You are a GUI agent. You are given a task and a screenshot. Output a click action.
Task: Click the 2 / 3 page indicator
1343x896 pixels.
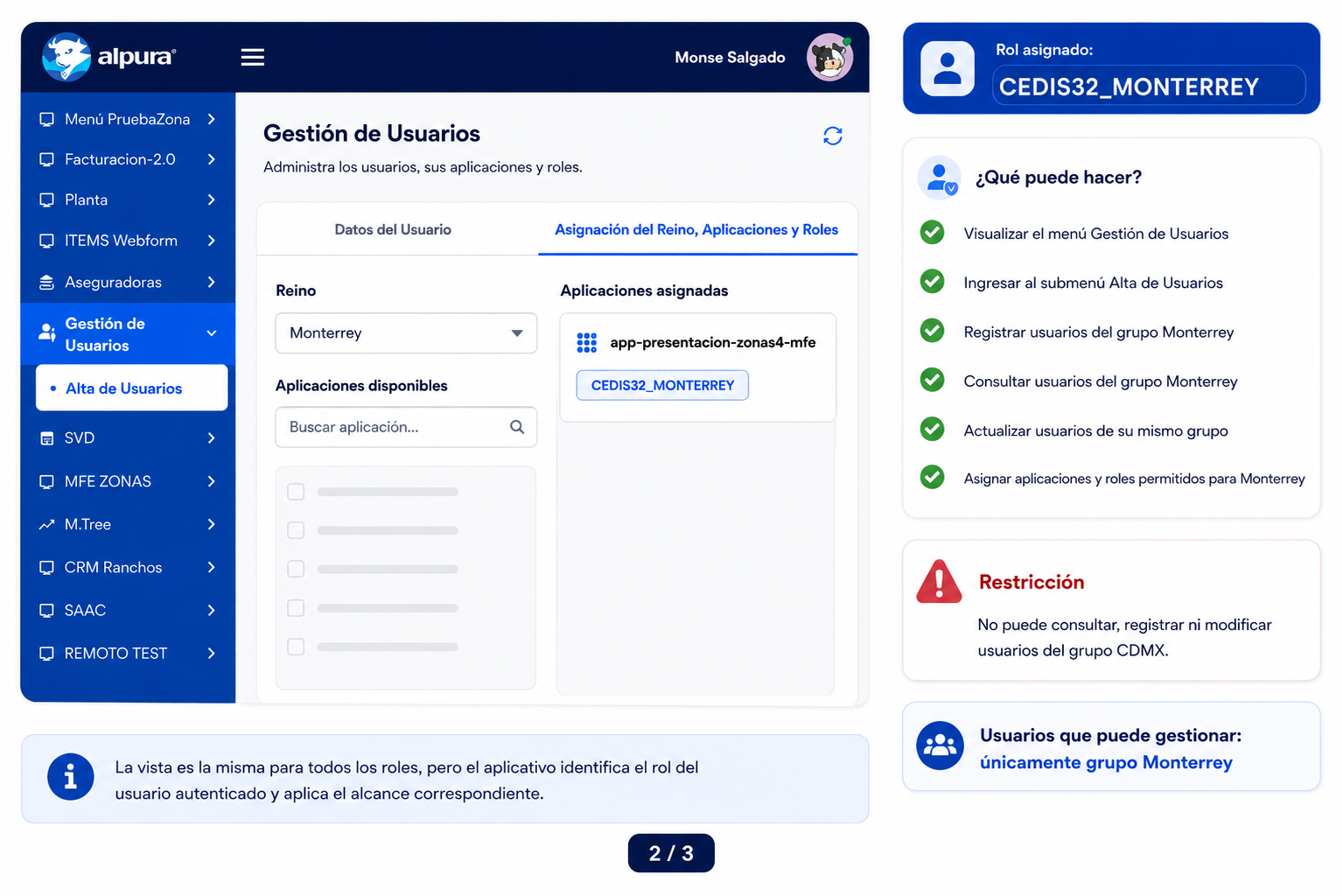pos(671,853)
